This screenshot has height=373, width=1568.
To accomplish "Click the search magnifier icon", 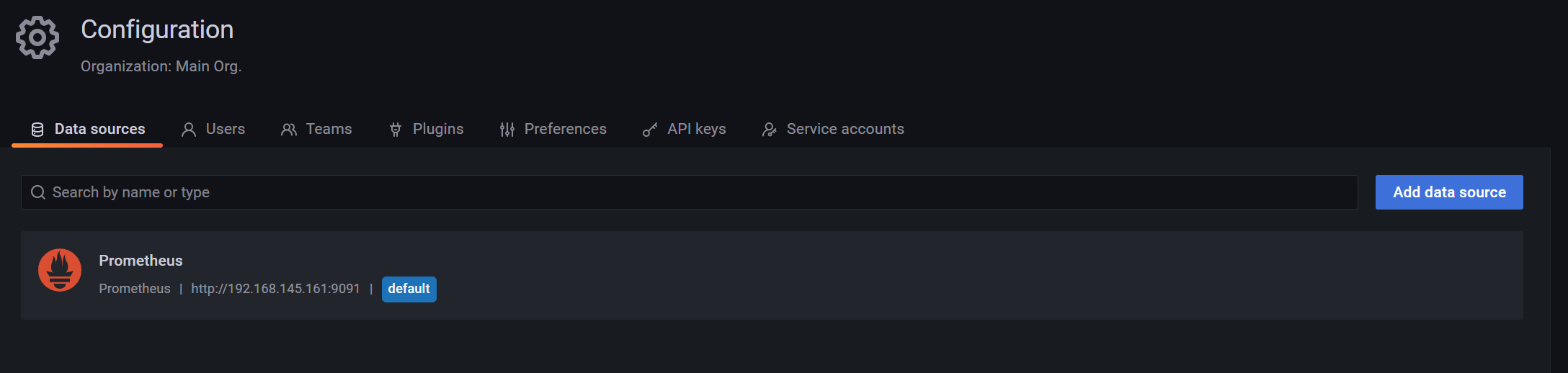I will click(38, 192).
